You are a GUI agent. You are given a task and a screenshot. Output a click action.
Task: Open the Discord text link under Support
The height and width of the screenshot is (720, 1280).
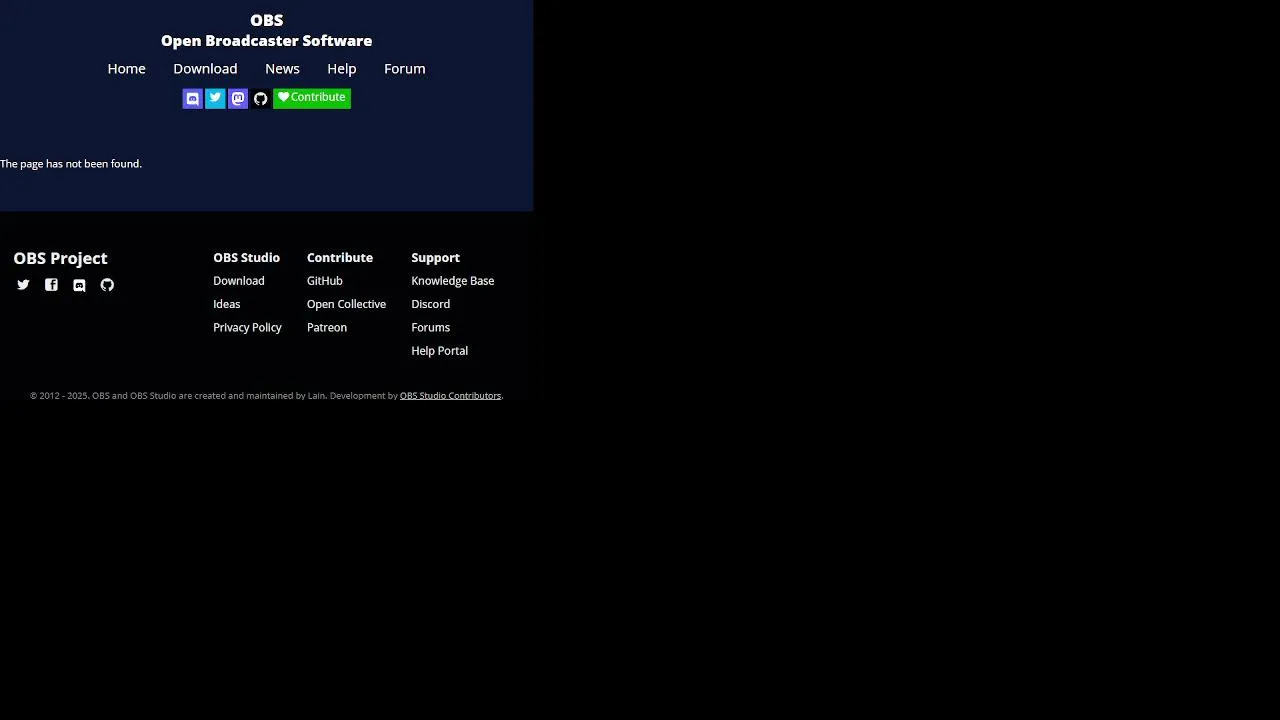431,304
